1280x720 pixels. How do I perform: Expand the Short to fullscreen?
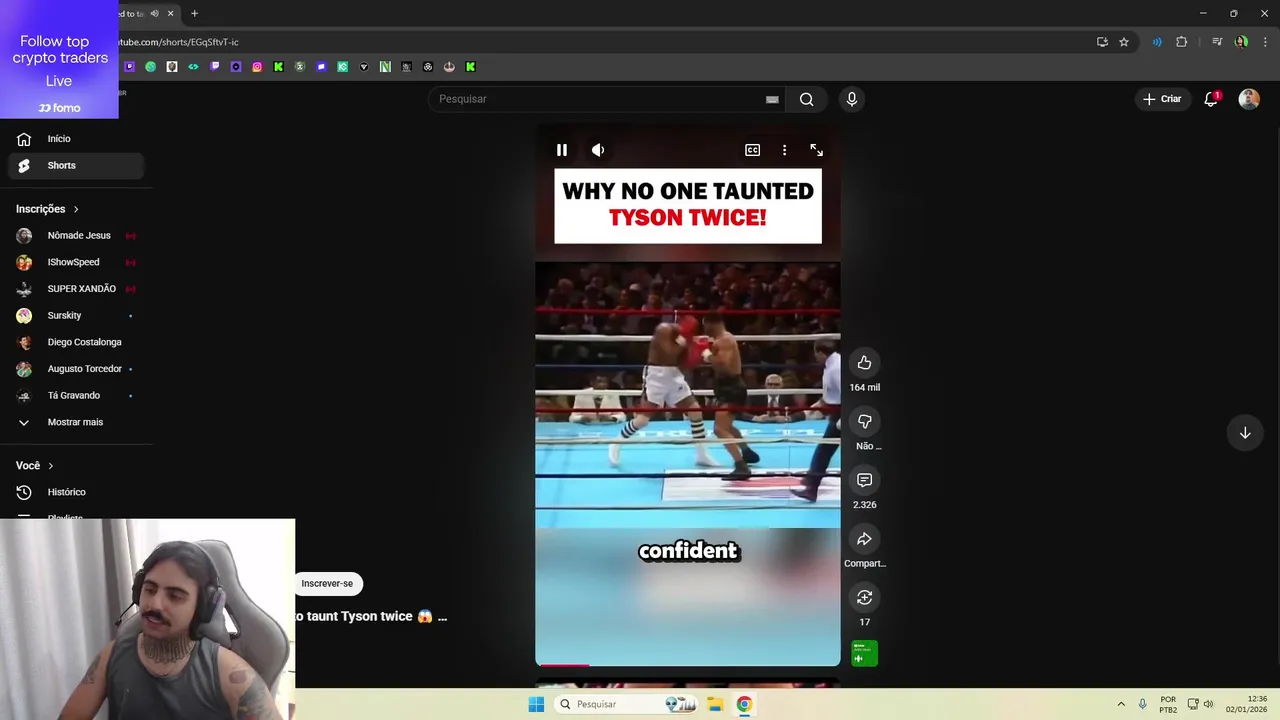pos(817,150)
